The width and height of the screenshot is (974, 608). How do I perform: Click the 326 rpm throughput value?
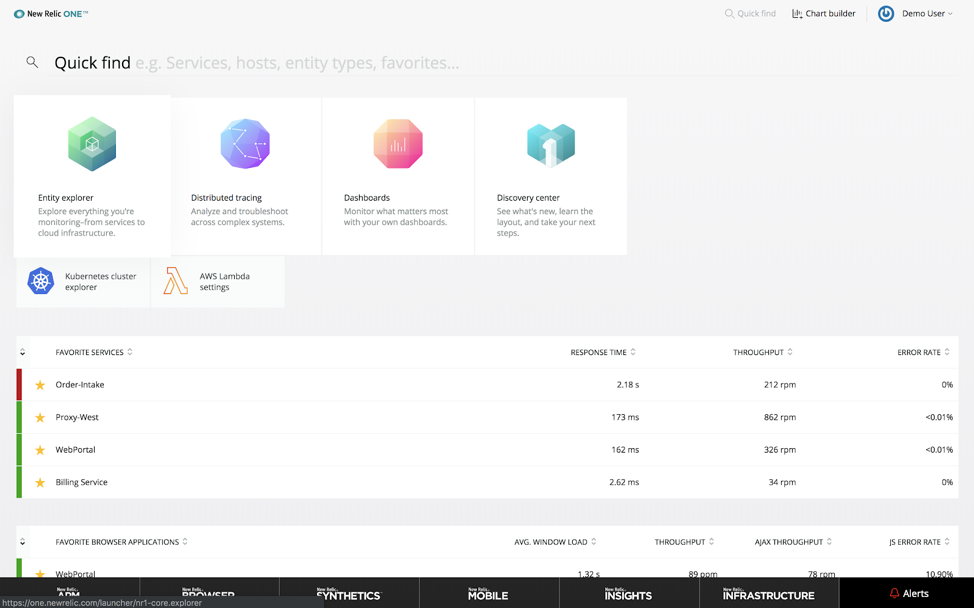(780, 450)
